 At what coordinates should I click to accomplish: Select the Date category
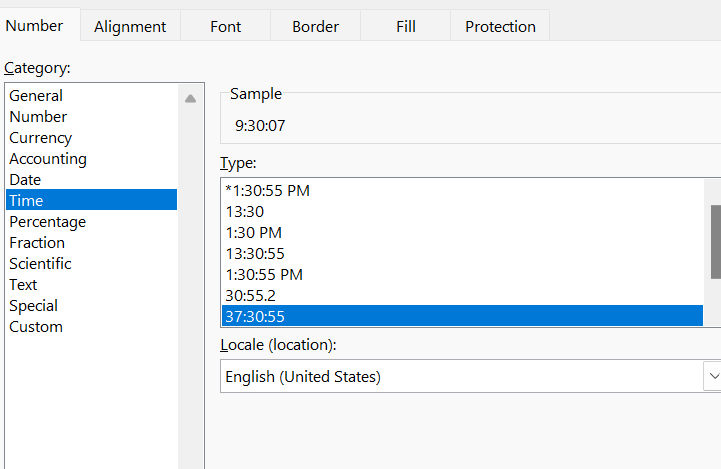92,179
